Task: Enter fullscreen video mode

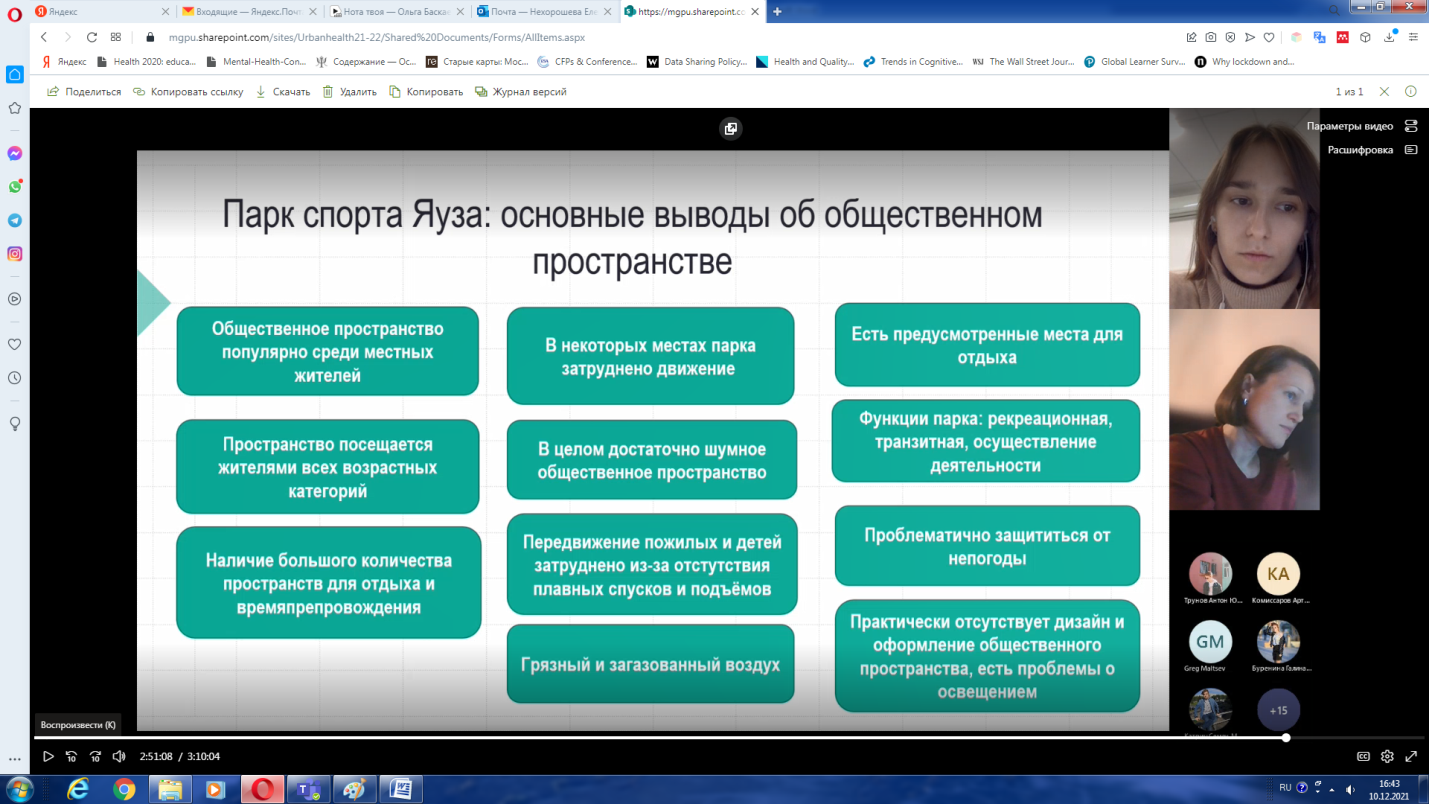Action: pyautogui.click(x=1411, y=757)
